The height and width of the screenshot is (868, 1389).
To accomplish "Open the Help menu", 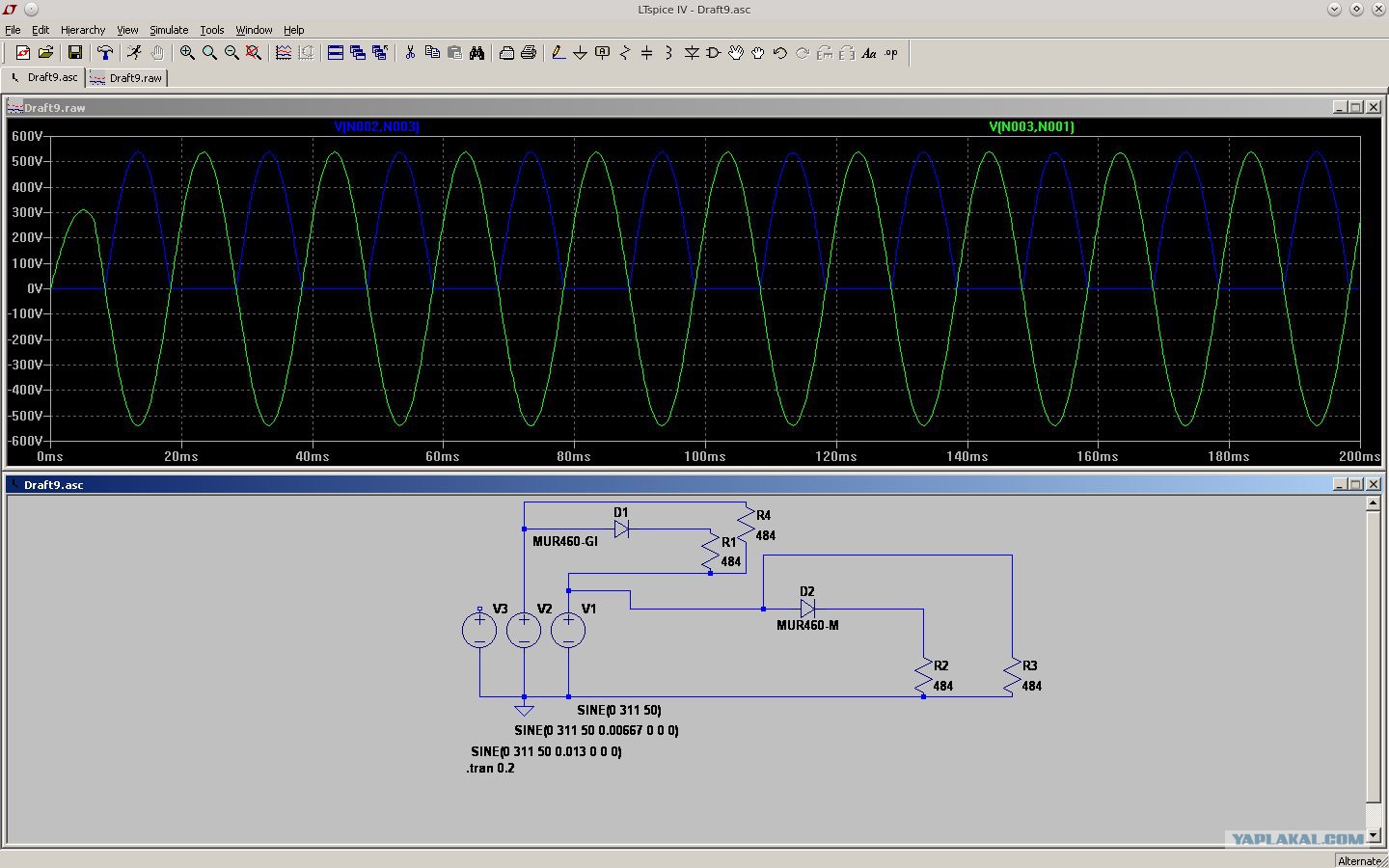I will point(294,30).
